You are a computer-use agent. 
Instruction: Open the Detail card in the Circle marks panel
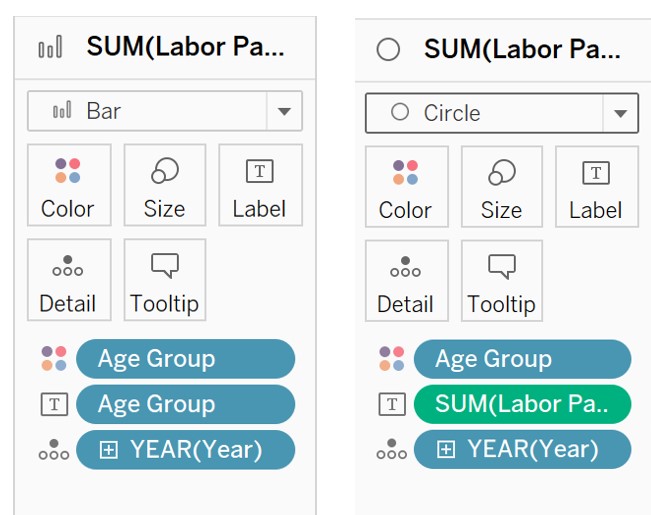[x=405, y=281]
